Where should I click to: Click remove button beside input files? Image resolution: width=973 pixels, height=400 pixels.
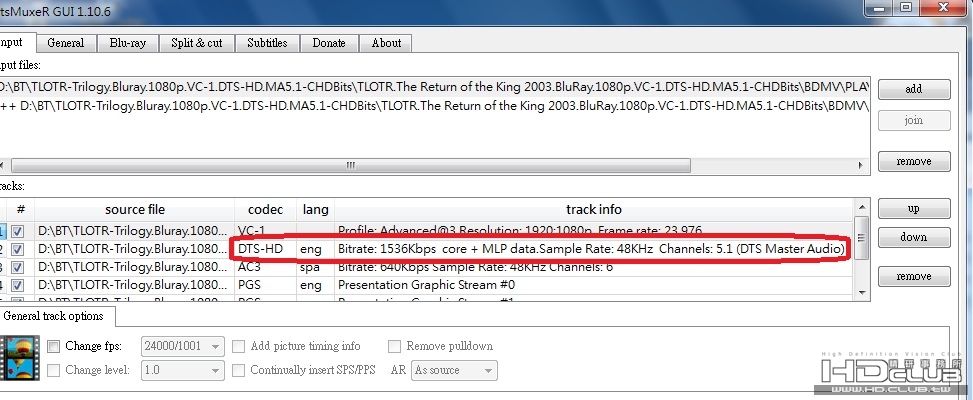tap(913, 161)
